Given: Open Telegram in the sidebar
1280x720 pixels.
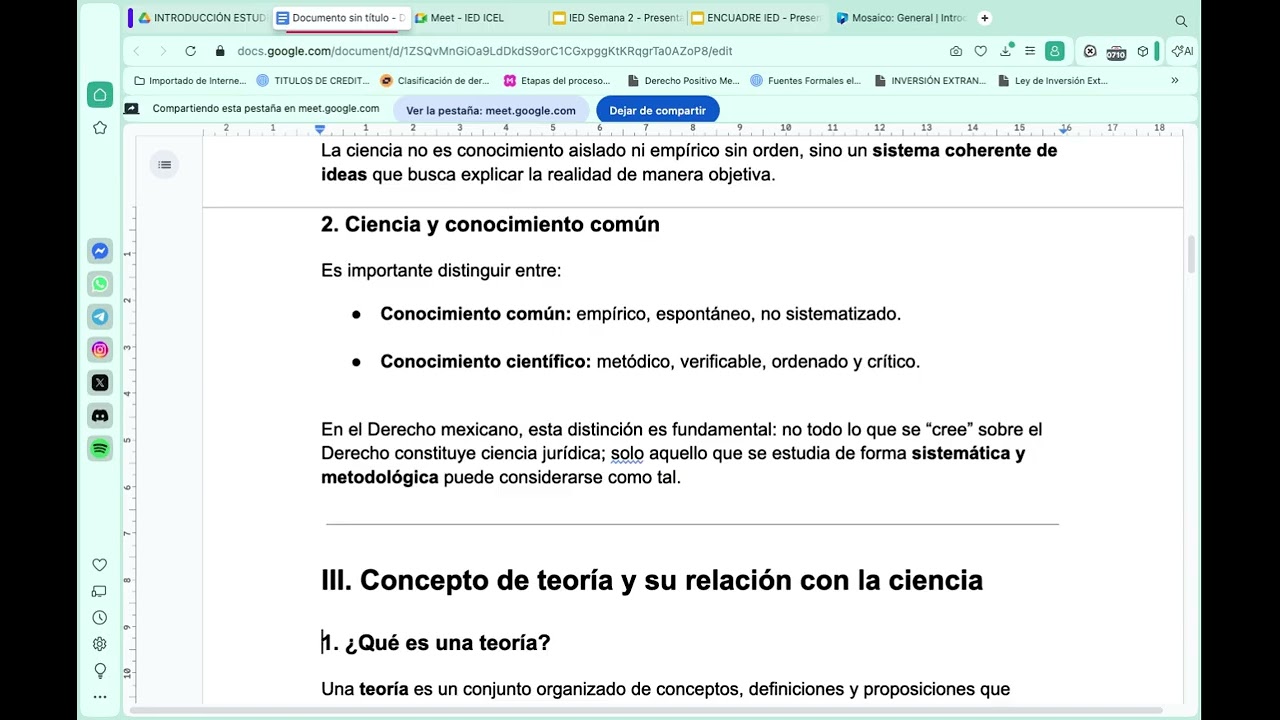Looking at the screenshot, I should 100,317.
